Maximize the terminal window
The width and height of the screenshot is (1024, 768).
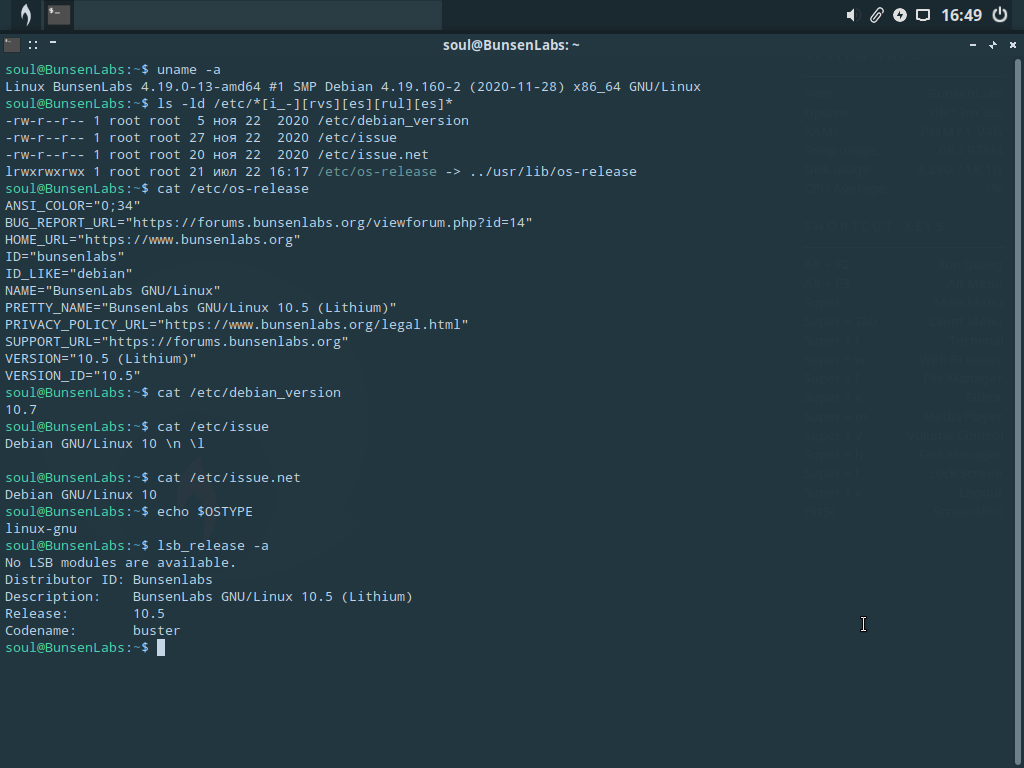tap(993, 45)
